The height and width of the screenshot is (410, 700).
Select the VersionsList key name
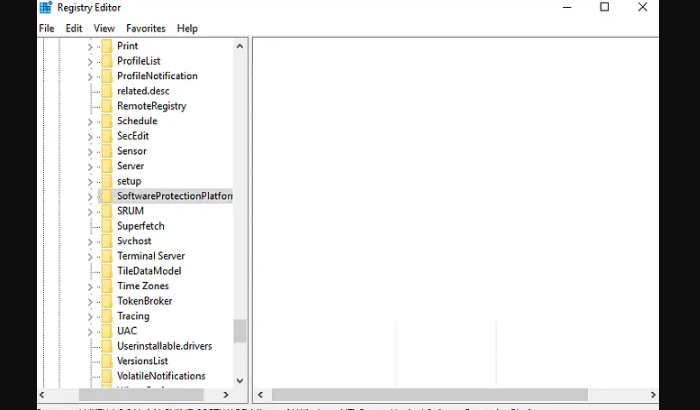point(142,361)
